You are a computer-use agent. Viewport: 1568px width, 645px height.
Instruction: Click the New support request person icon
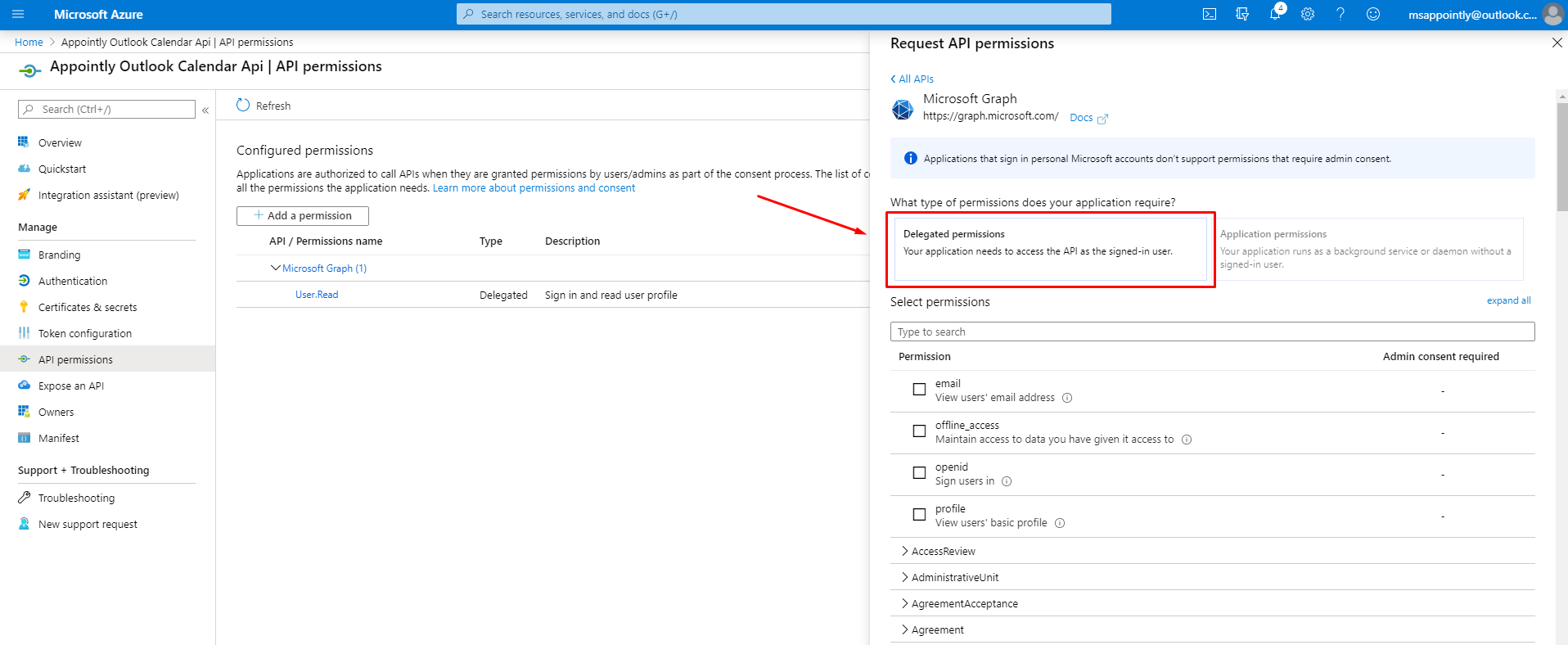click(24, 523)
